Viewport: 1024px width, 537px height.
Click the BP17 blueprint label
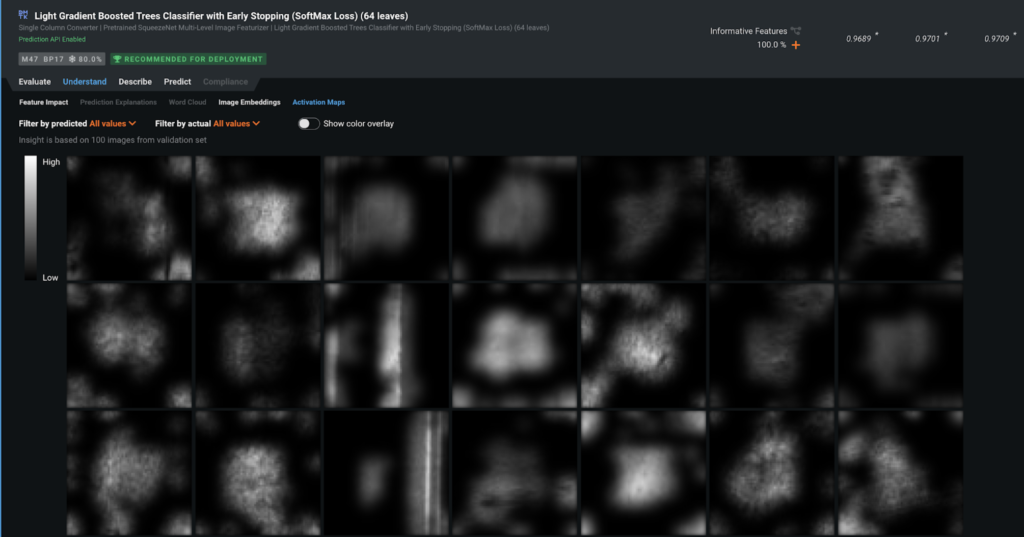[x=53, y=59]
